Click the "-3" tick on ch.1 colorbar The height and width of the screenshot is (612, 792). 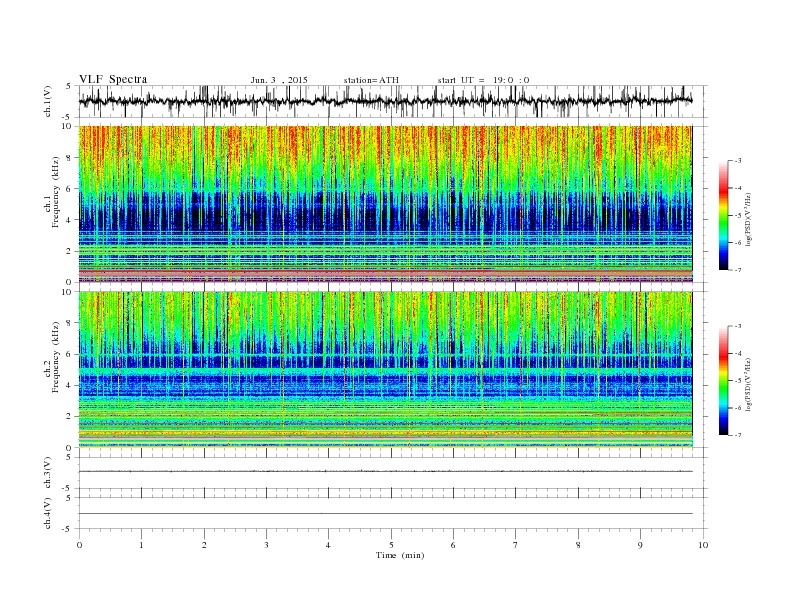pyautogui.click(x=738, y=161)
